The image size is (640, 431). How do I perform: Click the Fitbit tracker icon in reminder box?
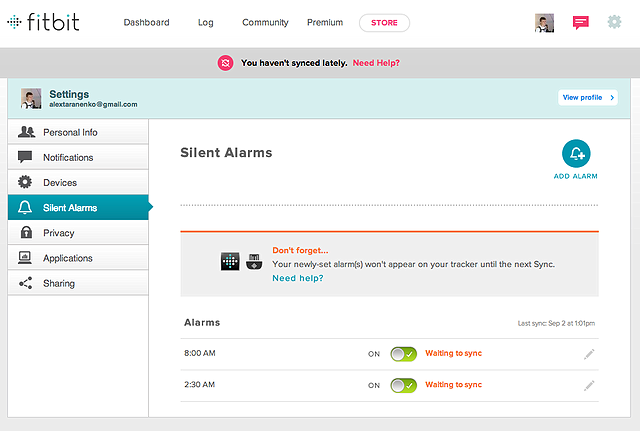pyautogui.click(x=230, y=261)
